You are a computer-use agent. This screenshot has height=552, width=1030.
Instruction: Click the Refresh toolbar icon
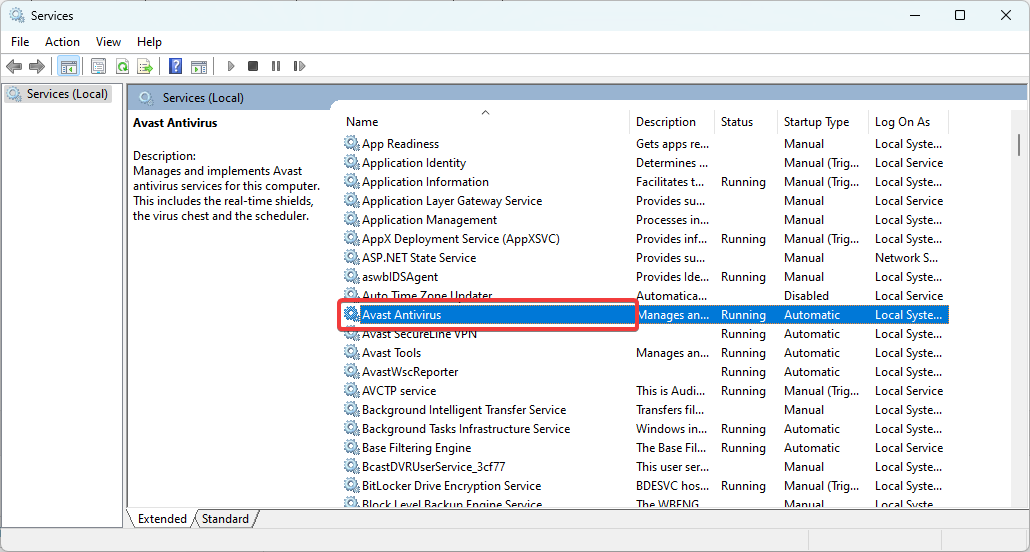click(x=122, y=66)
